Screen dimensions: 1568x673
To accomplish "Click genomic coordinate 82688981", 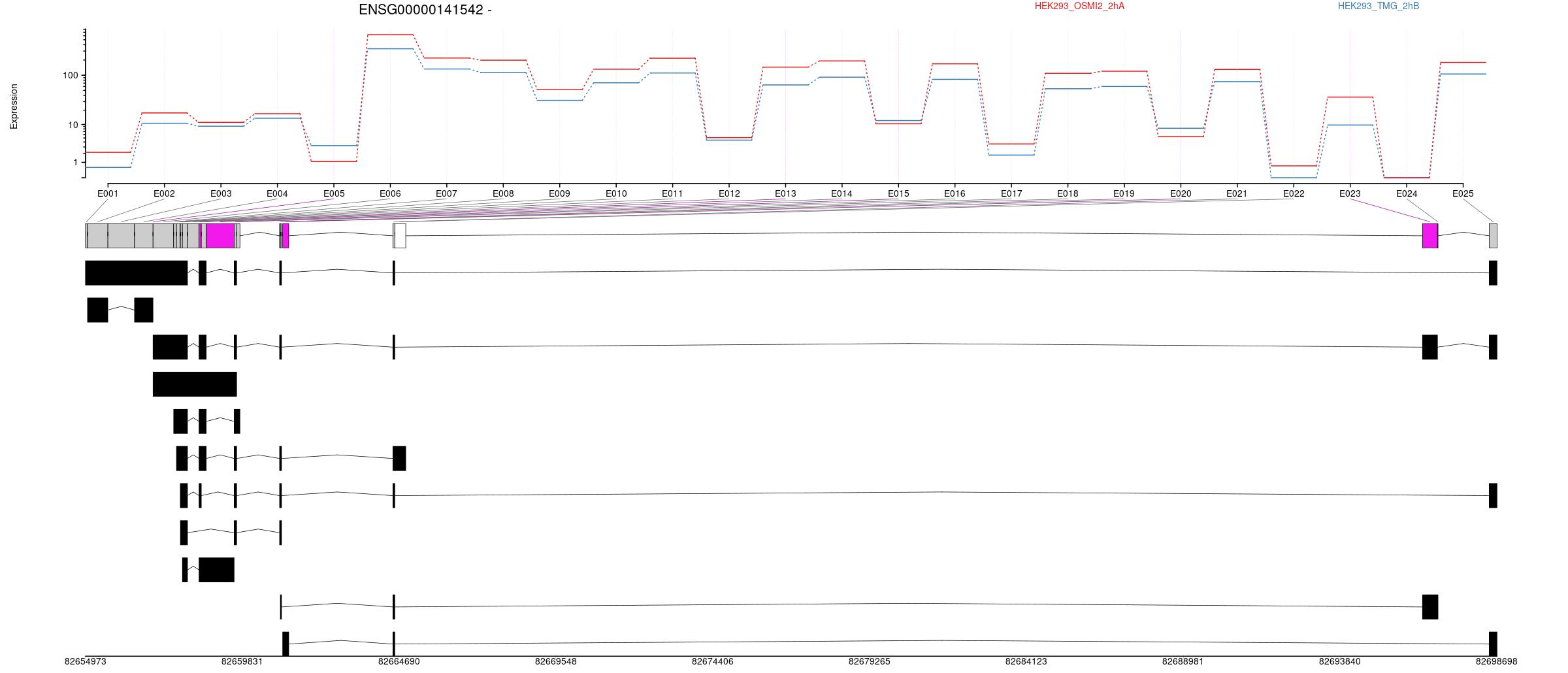I will [x=1183, y=661].
